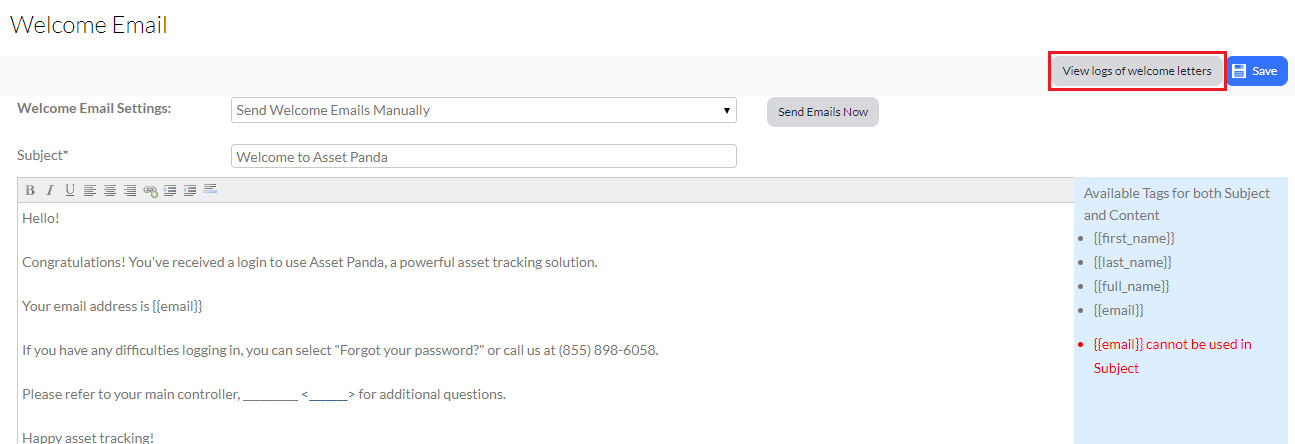Click the {{full_name}} tag in sidebar
Image resolution: width=1295 pixels, height=444 pixels.
tap(1133, 286)
